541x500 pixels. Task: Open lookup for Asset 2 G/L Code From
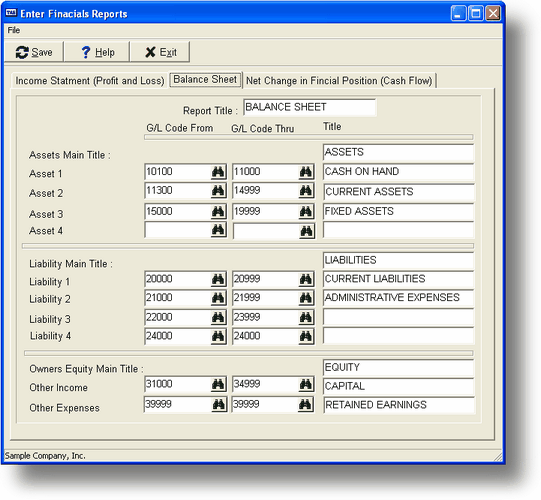pyautogui.click(x=218, y=190)
